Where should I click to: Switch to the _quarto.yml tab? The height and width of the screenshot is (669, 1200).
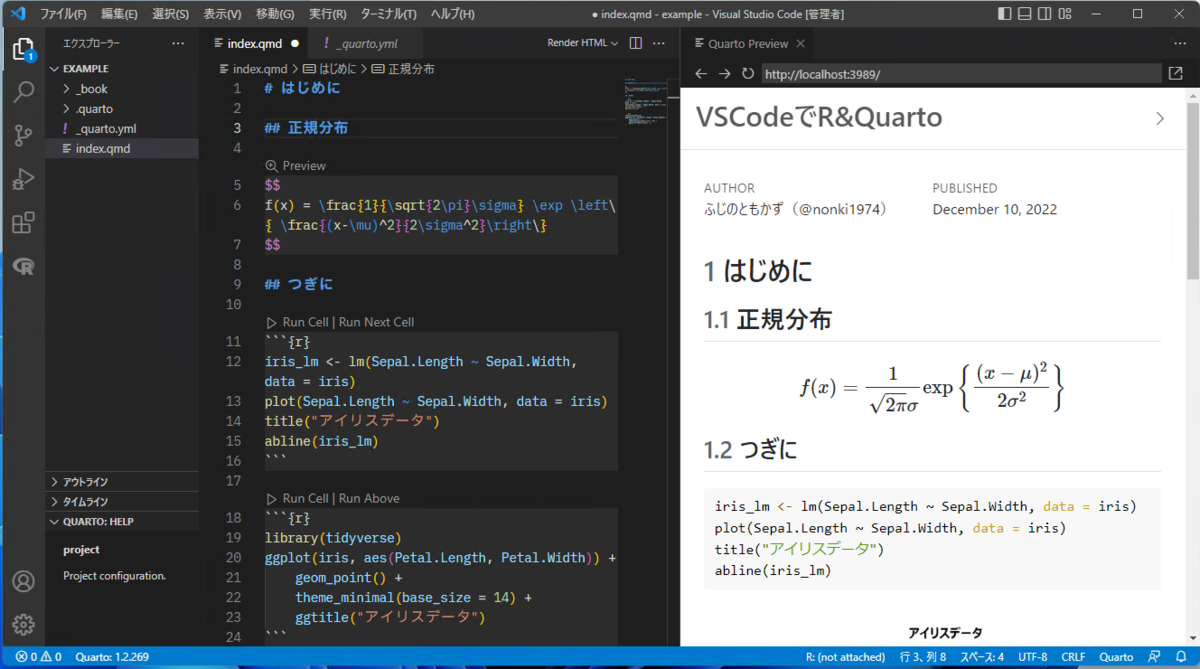tap(368, 43)
